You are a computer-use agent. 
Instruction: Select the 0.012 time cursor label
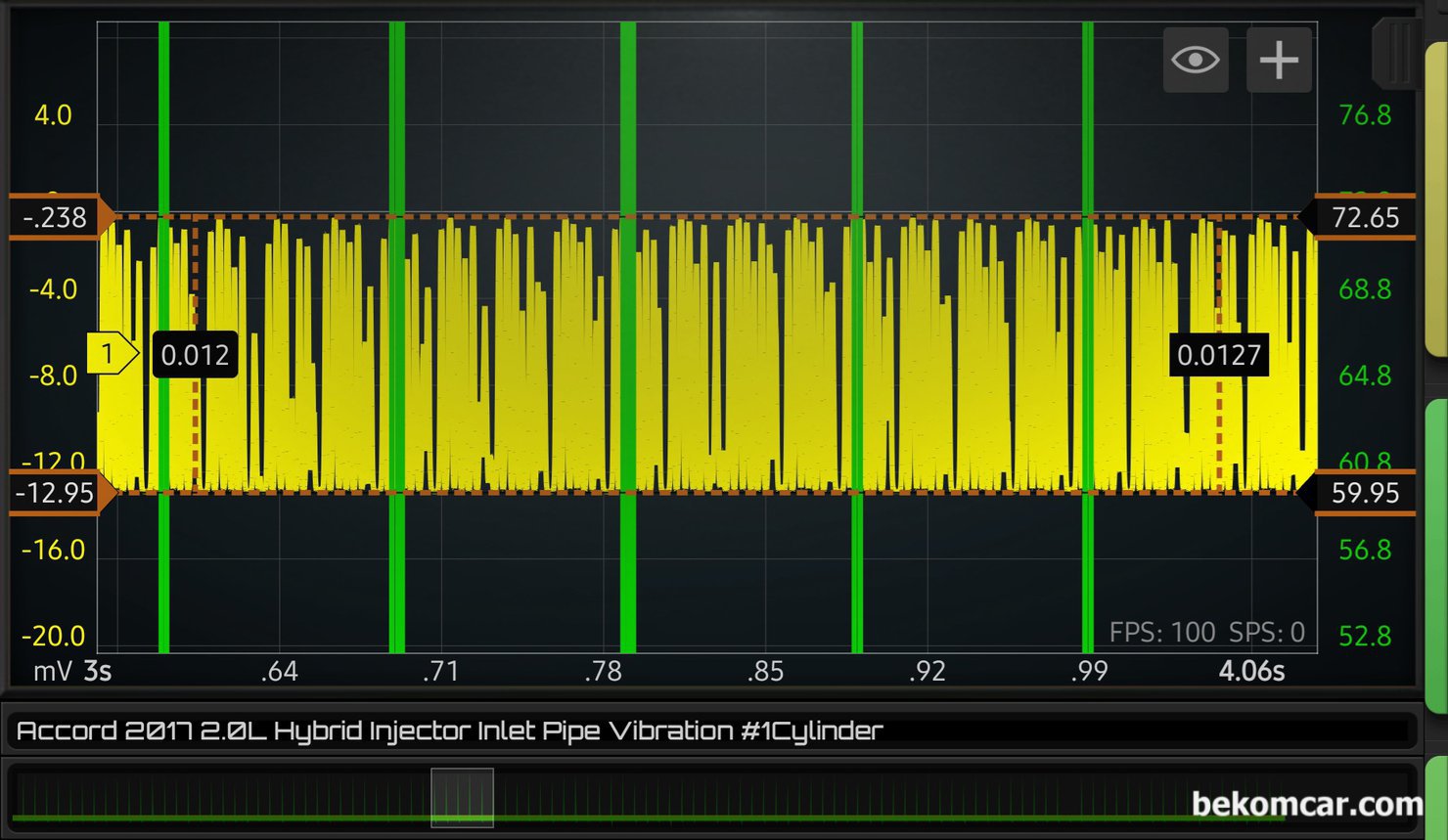pyautogui.click(x=195, y=355)
